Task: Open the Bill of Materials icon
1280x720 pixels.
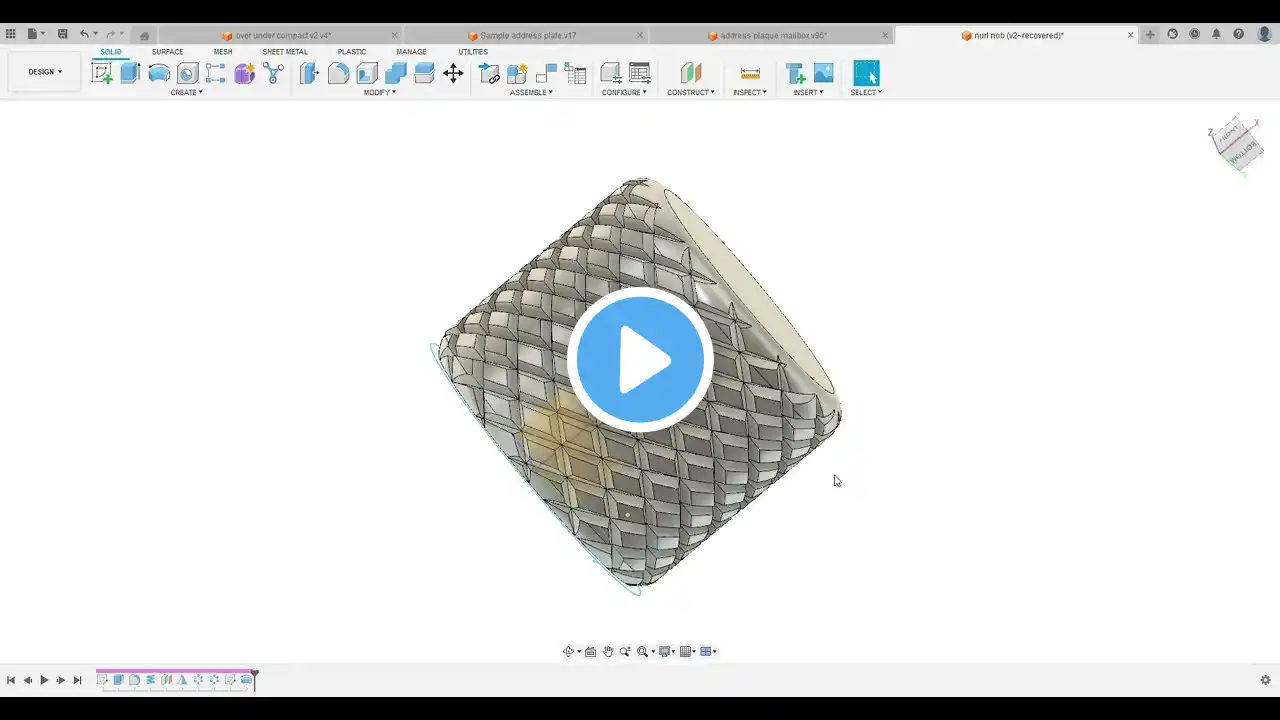Action: tap(575, 73)
